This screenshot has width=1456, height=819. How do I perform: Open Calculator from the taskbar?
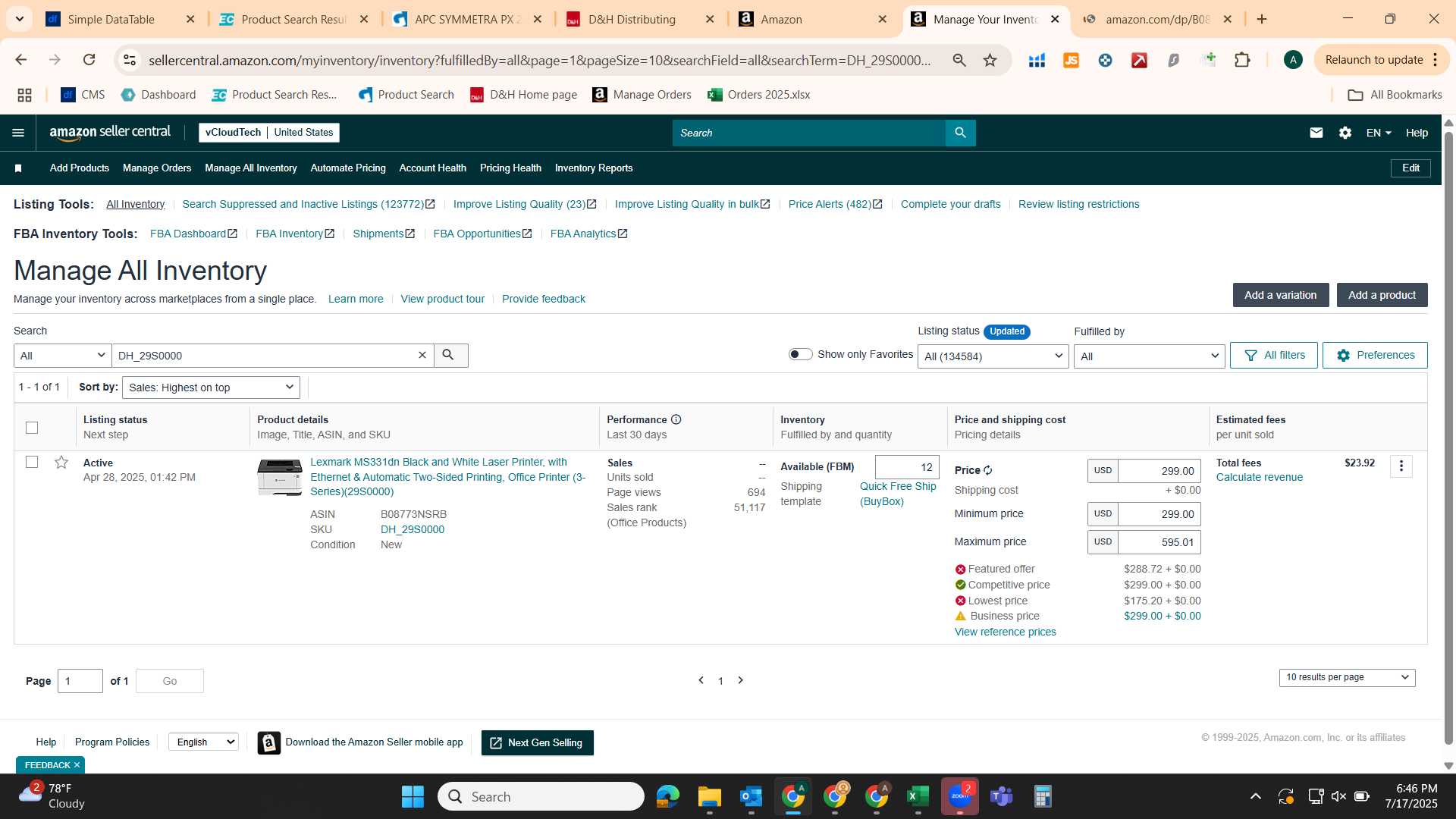coord(1043,796)
